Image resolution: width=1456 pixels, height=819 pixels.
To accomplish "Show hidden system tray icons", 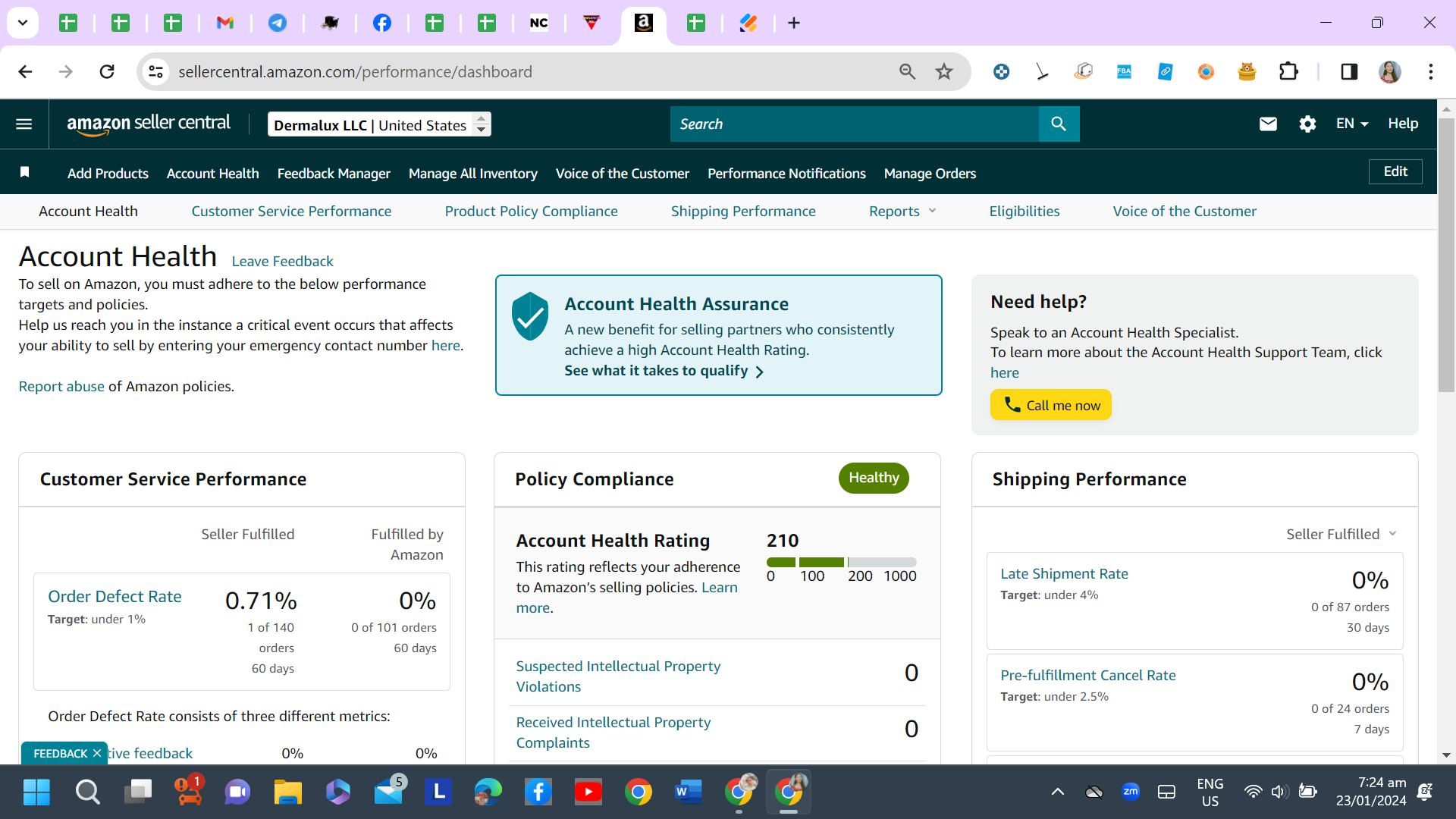I will click(1057, 792).
